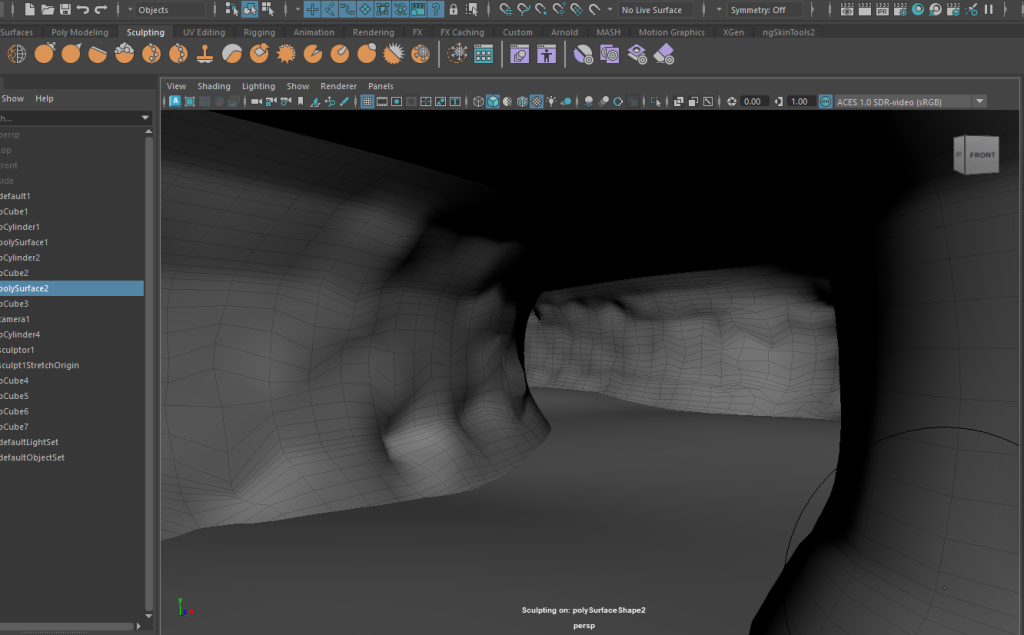The height and width of the screenshot is (635, 1024).
Task: Click the FRONT face of the ViewCube
Action: (x=982, y=155)
